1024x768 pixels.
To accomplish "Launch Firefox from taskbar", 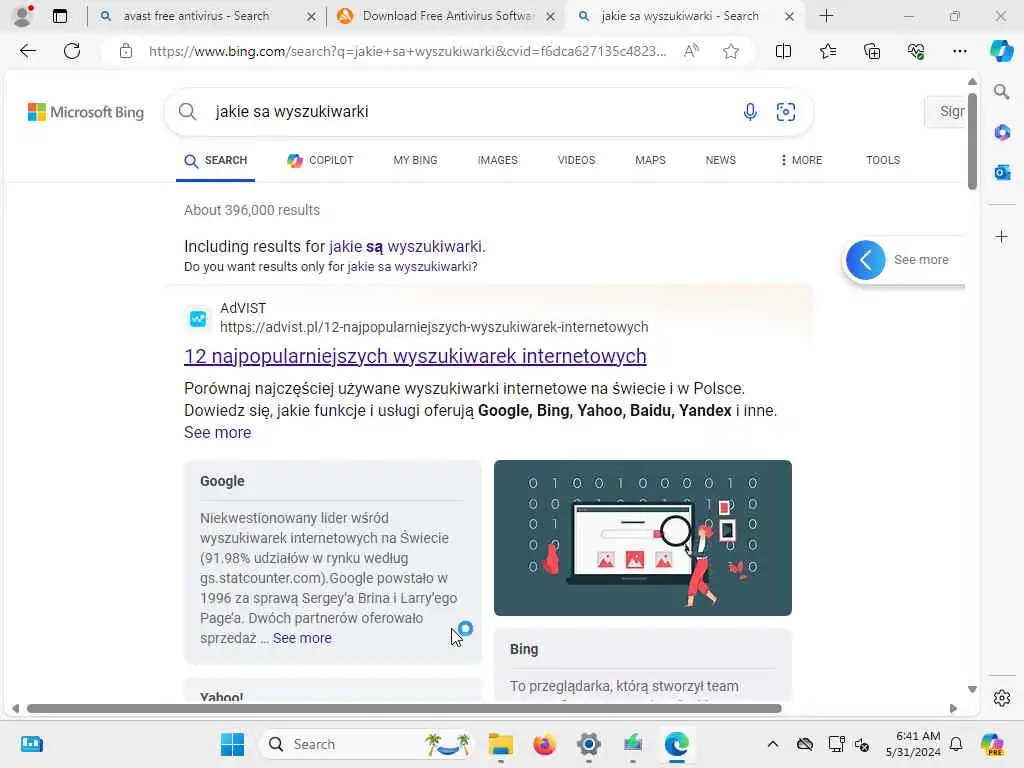I will tap(544, 744).
